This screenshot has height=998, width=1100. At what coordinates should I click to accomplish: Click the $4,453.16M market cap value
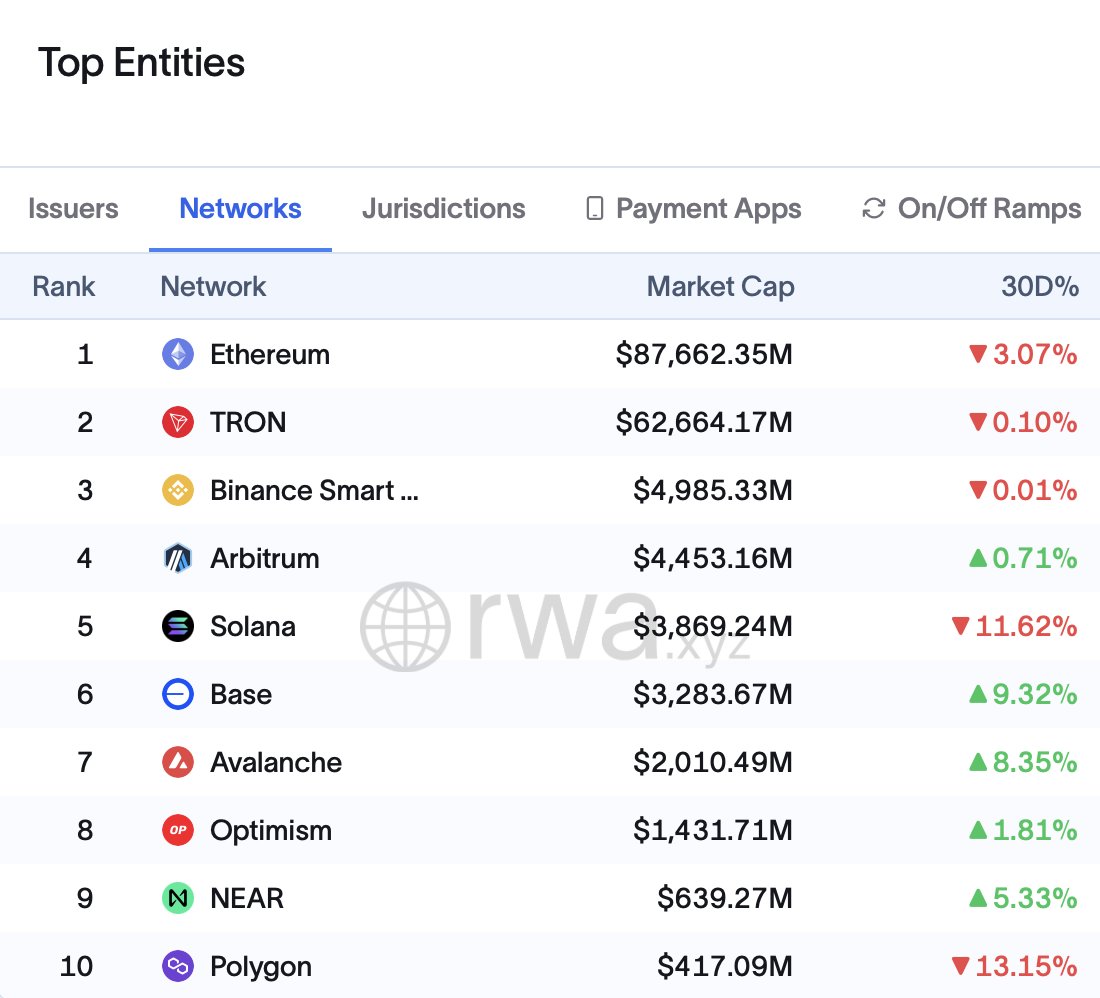click(713, 558)
